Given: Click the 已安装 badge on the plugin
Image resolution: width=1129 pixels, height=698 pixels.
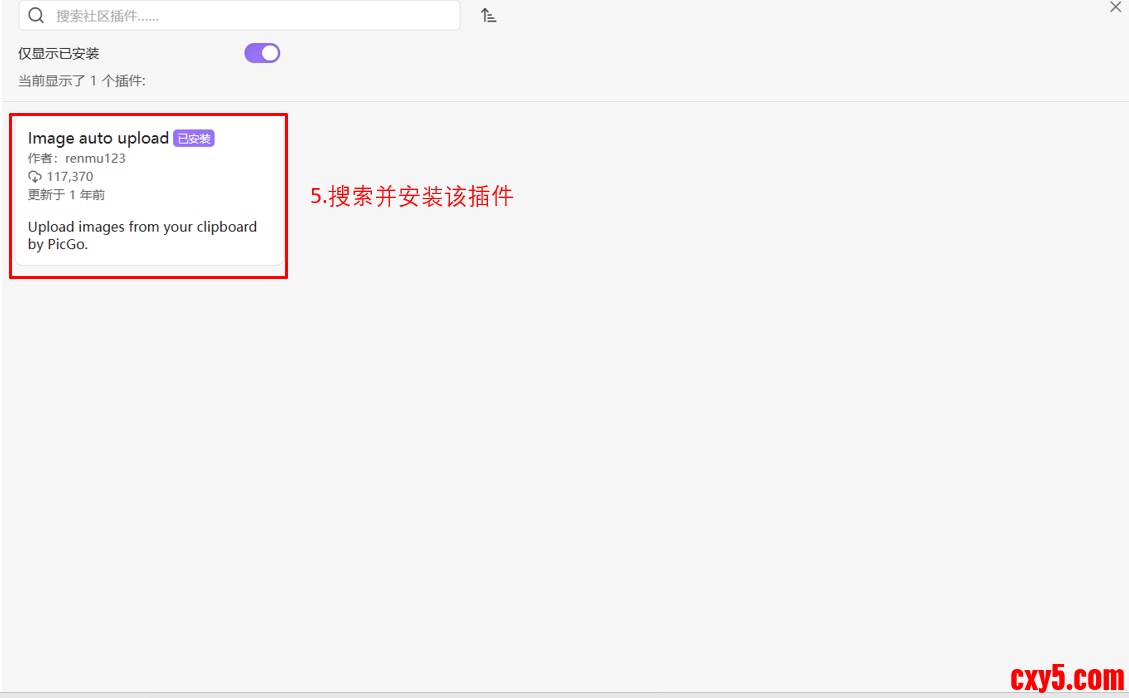Looking at the screenshot, I should 193,138.
